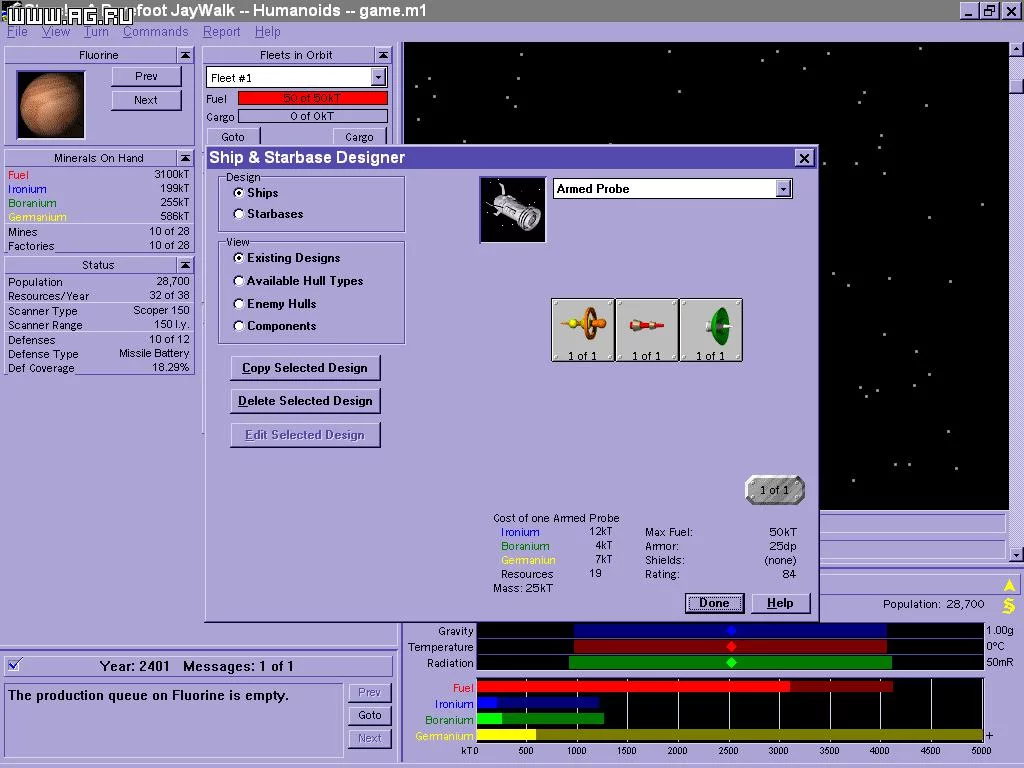
Task: Click the Goto button beside the message box
Action: click(370, 715)
